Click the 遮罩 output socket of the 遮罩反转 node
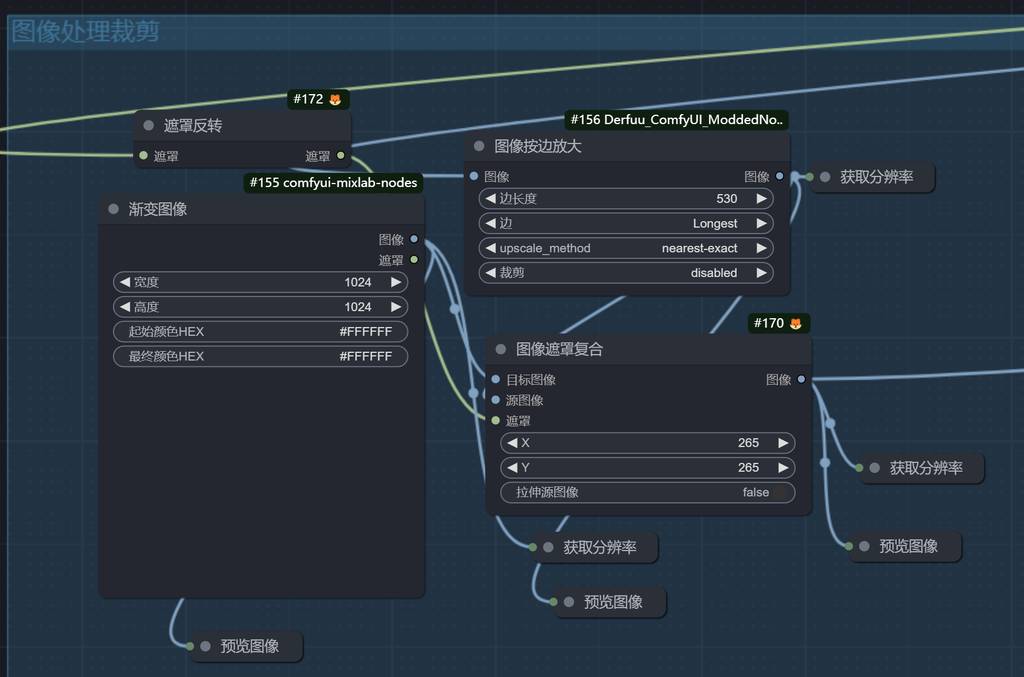The width and height of the screenshot is (1024, 677). 341,156
